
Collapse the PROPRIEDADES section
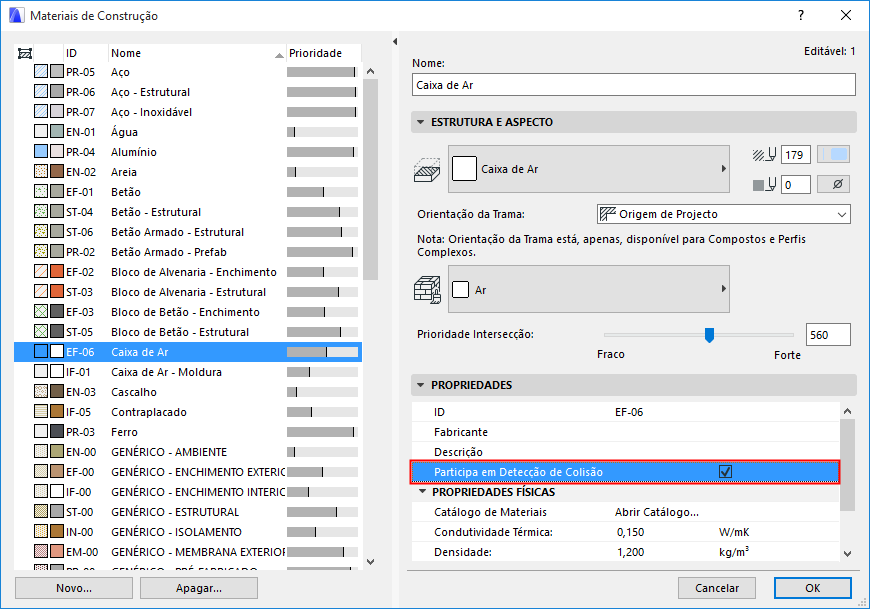pyautogui.click(x=421, y=385)
